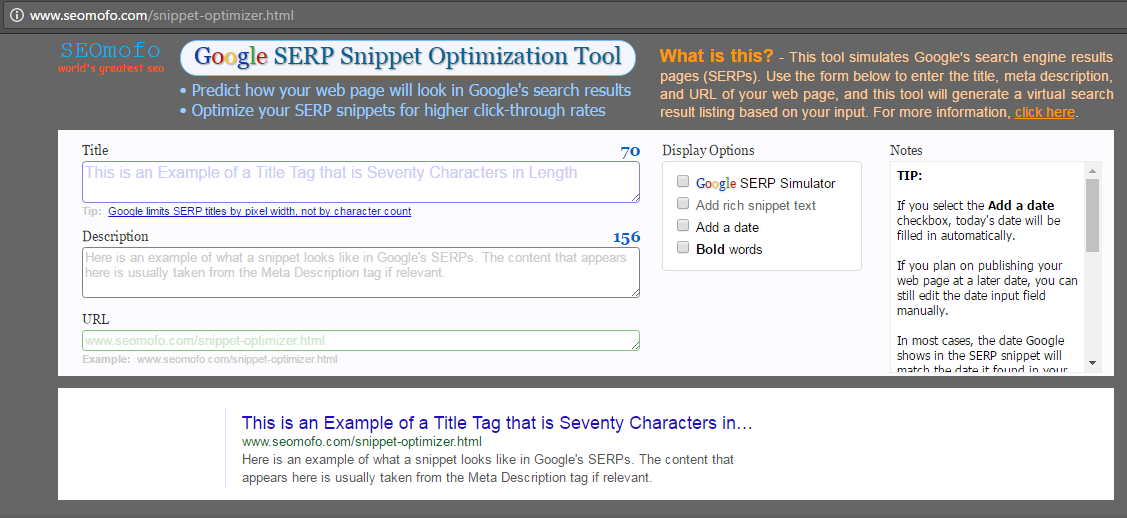Click the preview snippet description text

[x=488, y=468]
